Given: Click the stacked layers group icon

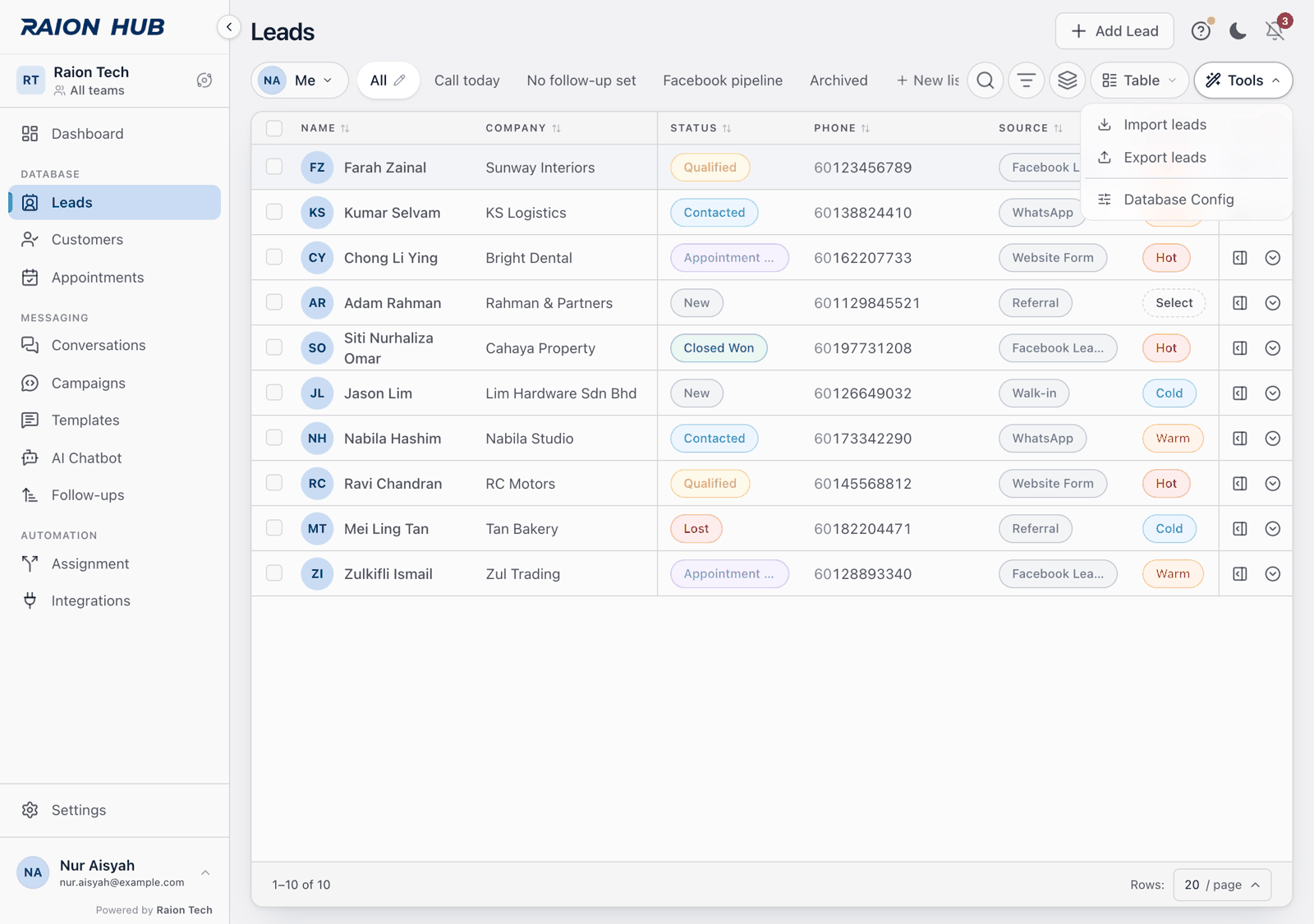Looking at the screenshot, I should click(x=1068, y=80).
